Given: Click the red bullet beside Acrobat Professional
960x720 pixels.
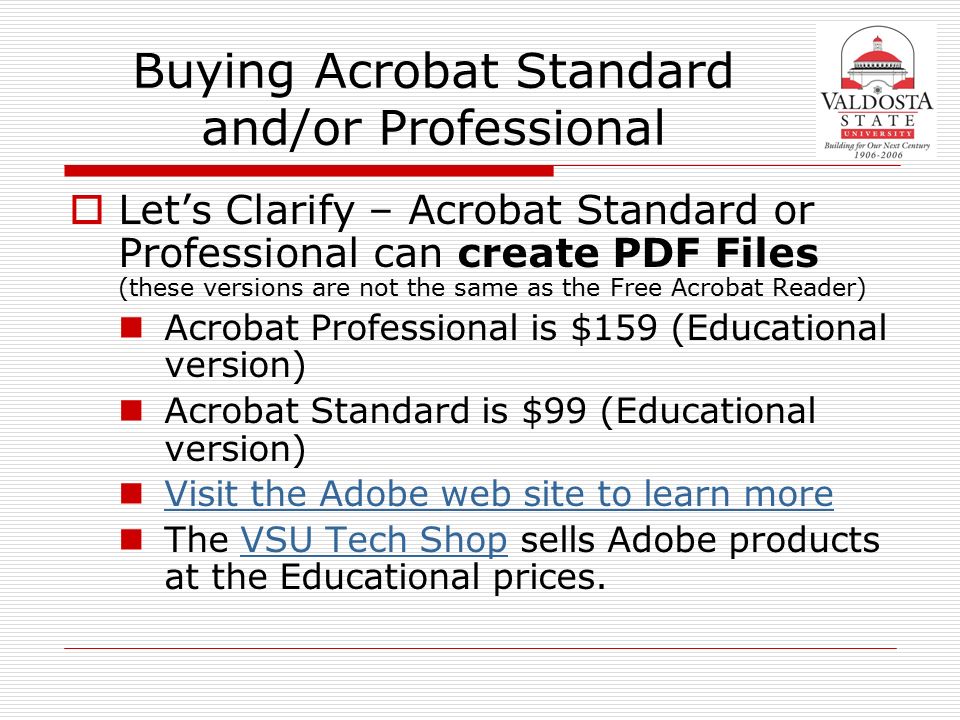Looking at the screenshot, I should [x=132, y=328].
